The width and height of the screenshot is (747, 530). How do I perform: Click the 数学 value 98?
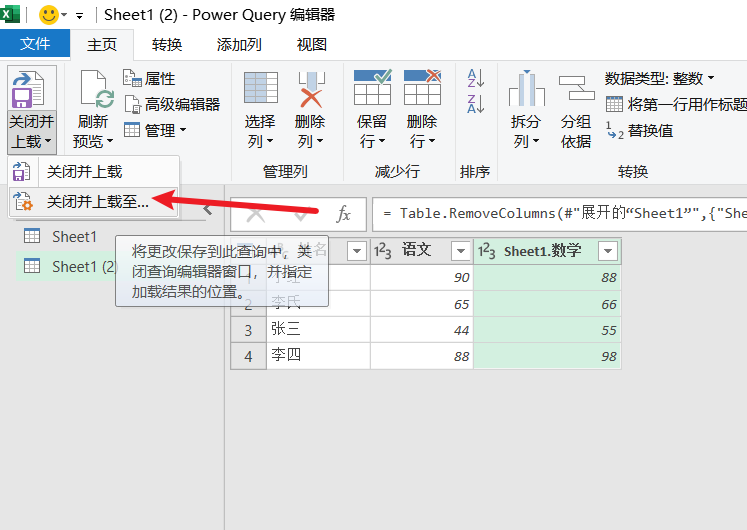pos(547,356)
